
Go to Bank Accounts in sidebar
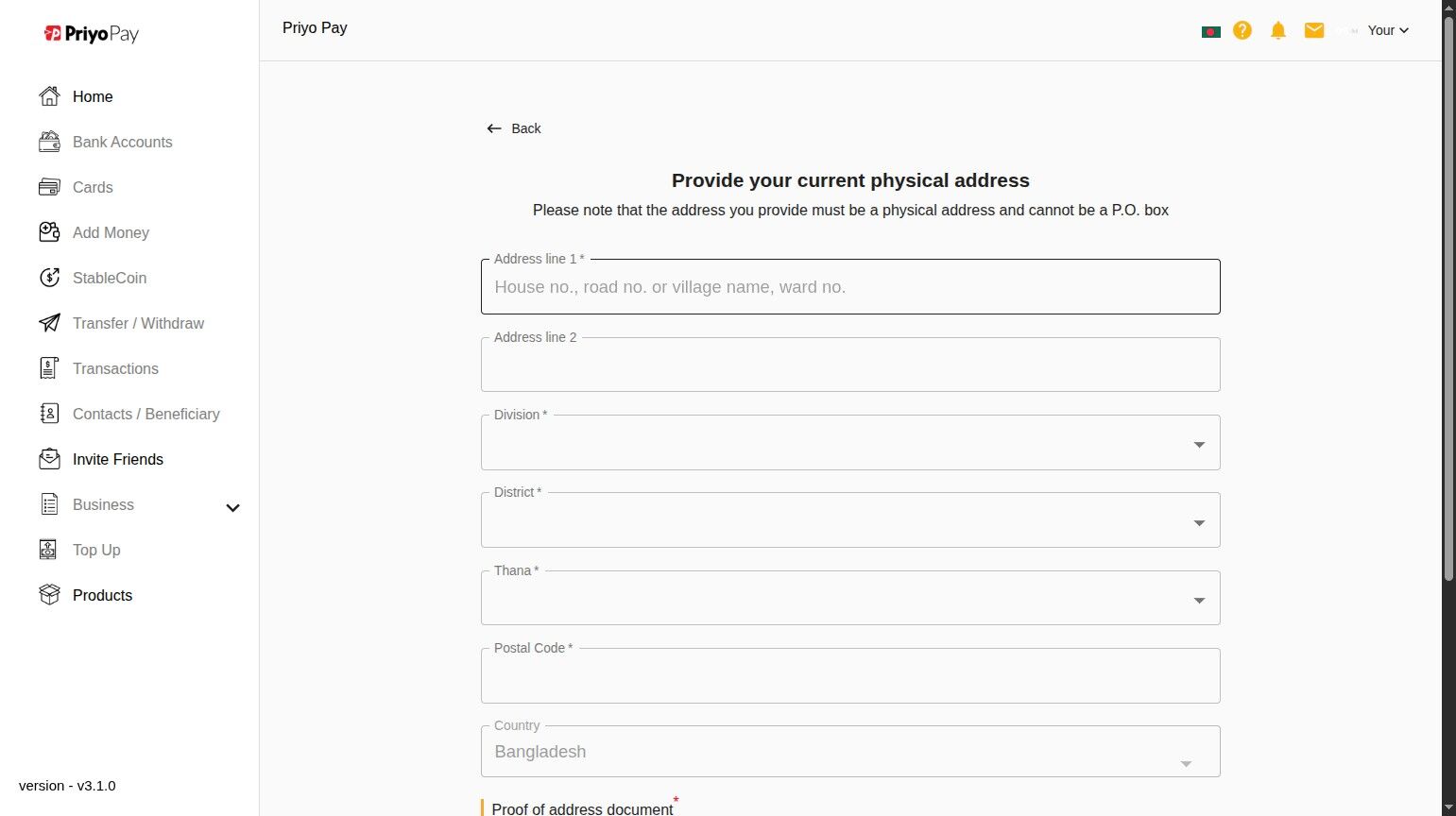(123, 142)
